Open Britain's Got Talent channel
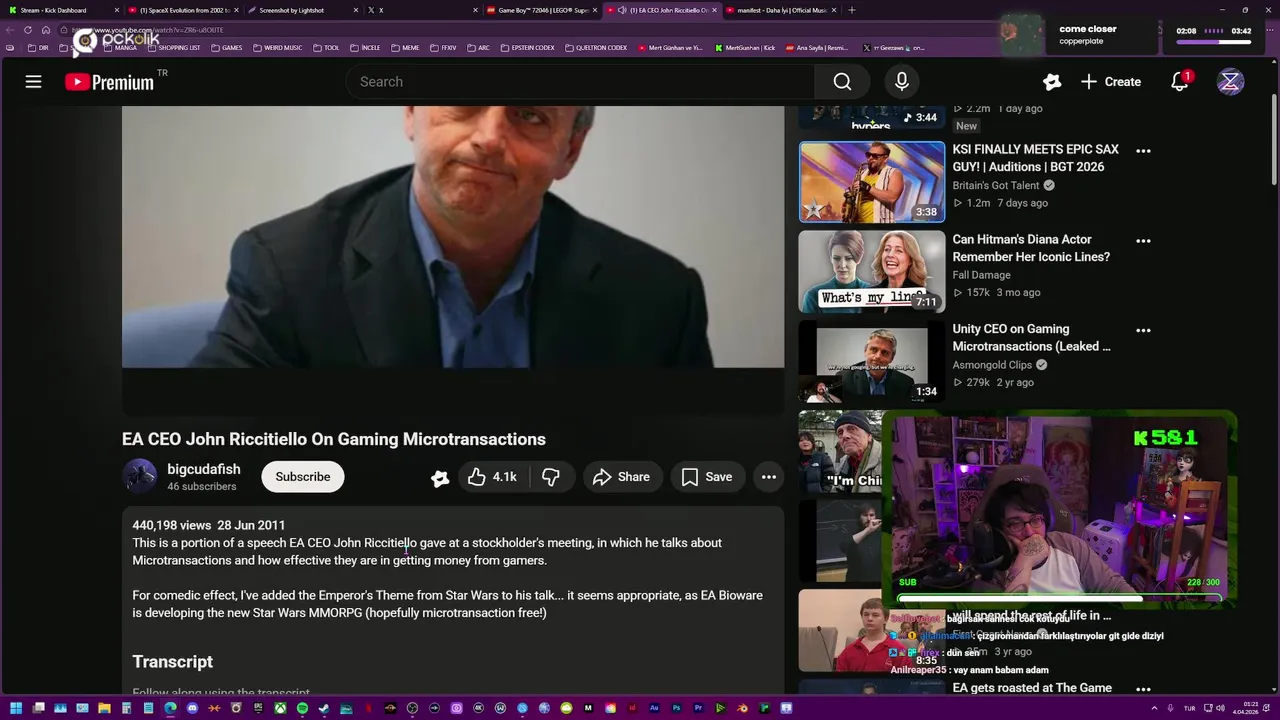 (x=996, y=186)
